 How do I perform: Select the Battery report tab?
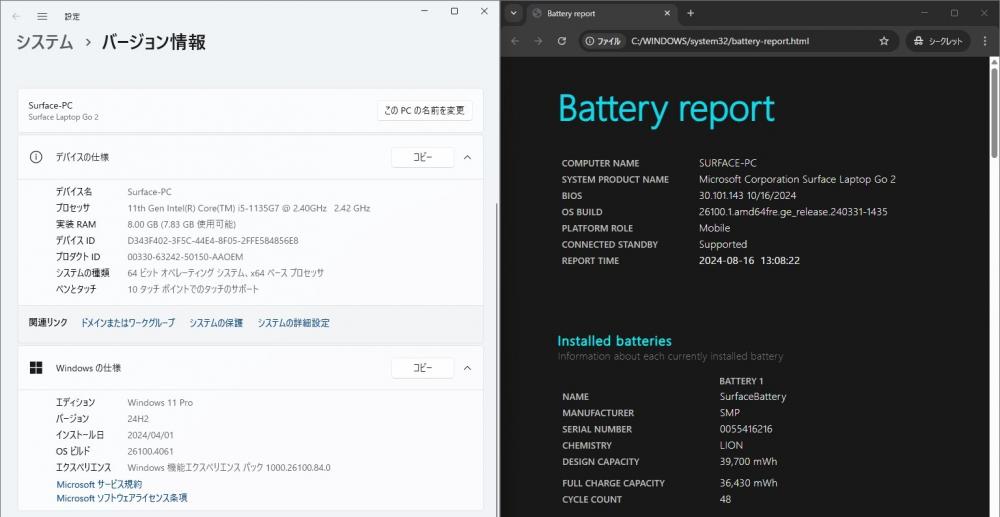[x=601, y=13]
